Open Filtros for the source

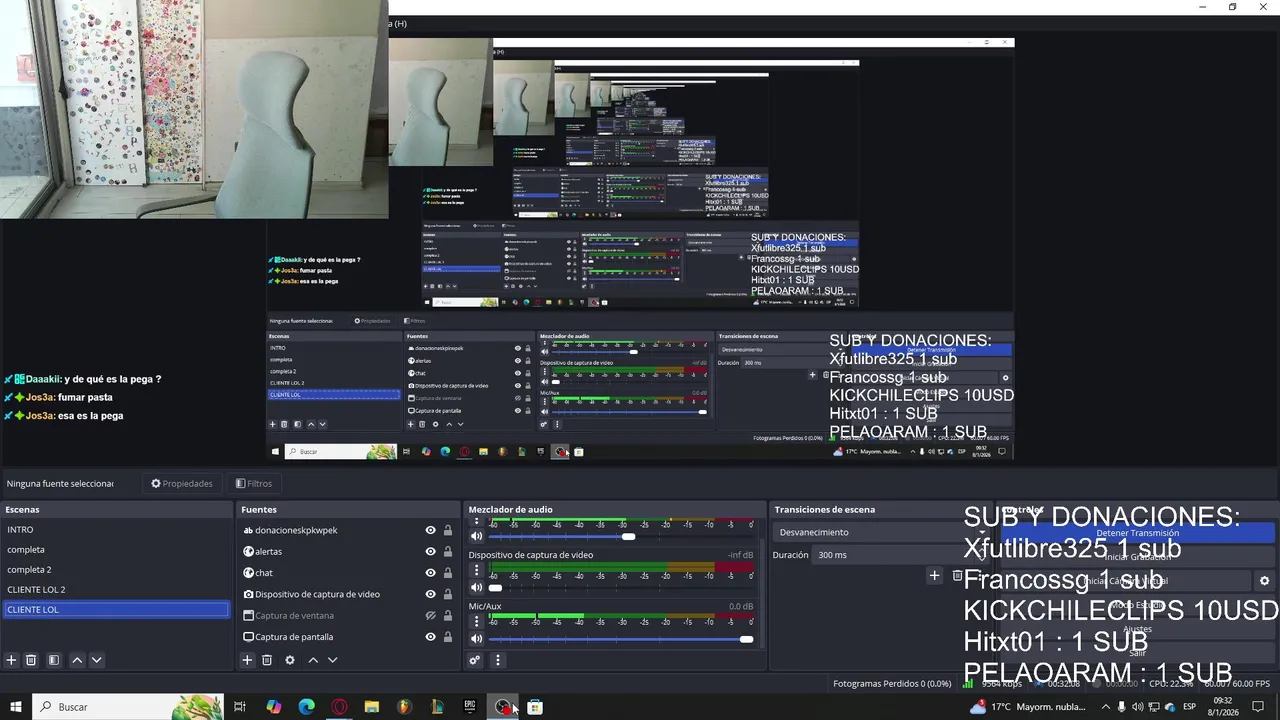[254, 483]
